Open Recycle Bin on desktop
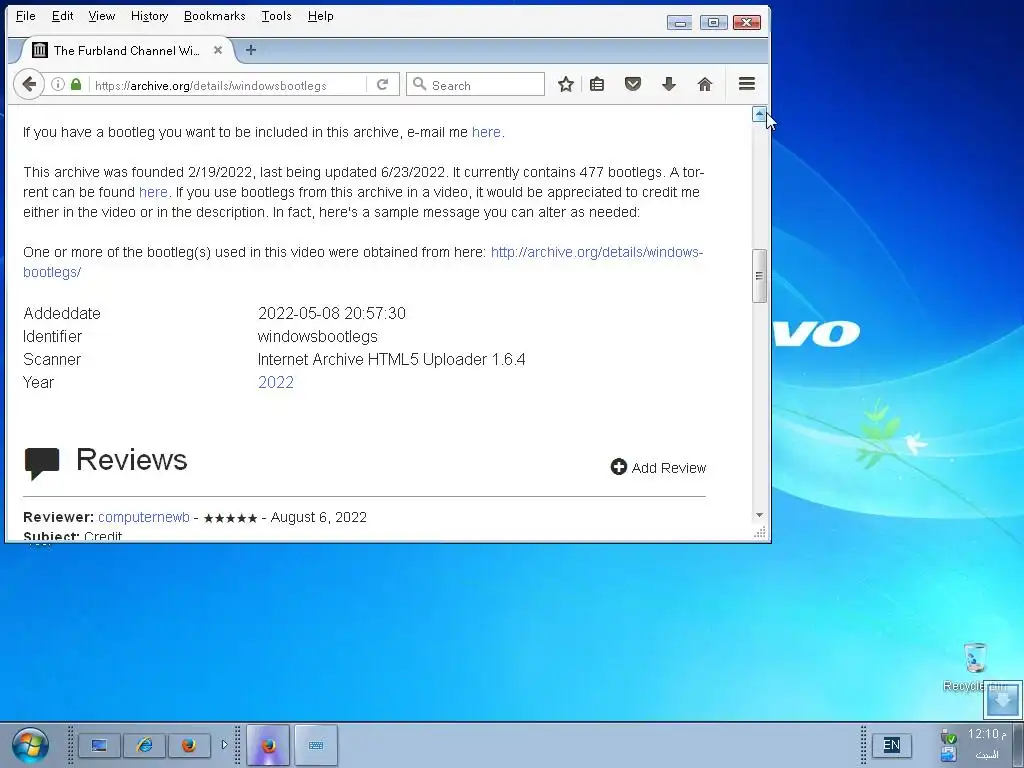This screenshot has height=768, width=1024. coord(974,666)
